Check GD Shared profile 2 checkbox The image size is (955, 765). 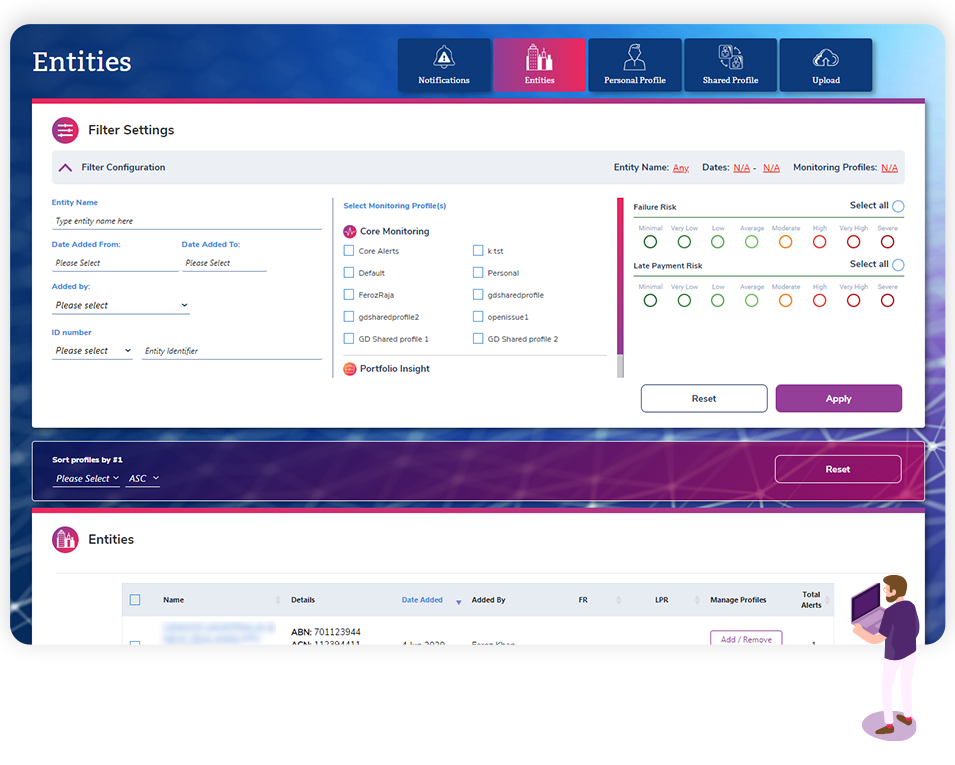478,338
